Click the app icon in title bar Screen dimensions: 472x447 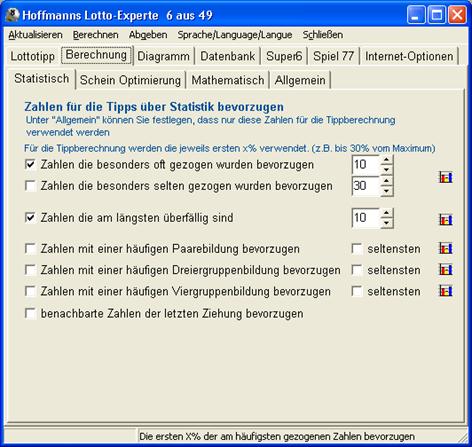click(13, 15)
